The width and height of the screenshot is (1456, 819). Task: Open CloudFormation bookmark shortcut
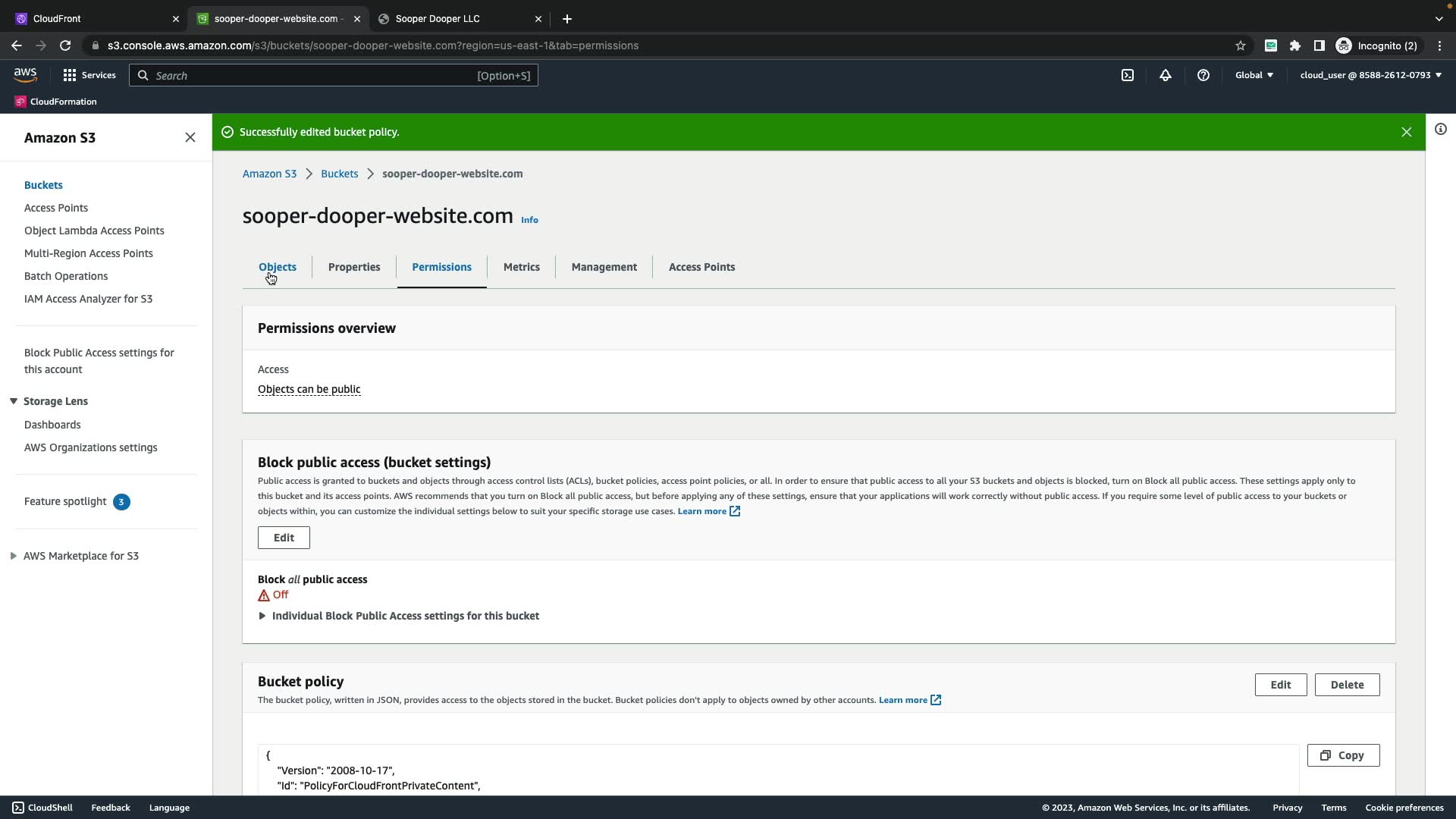pyautogui.click(x=56, y=102)
